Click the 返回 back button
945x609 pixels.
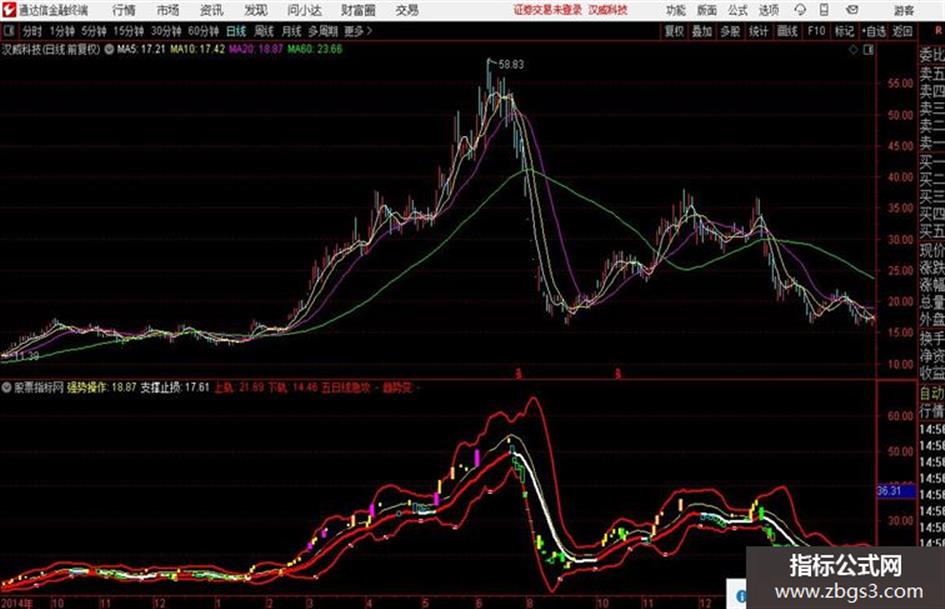(903, 31)
